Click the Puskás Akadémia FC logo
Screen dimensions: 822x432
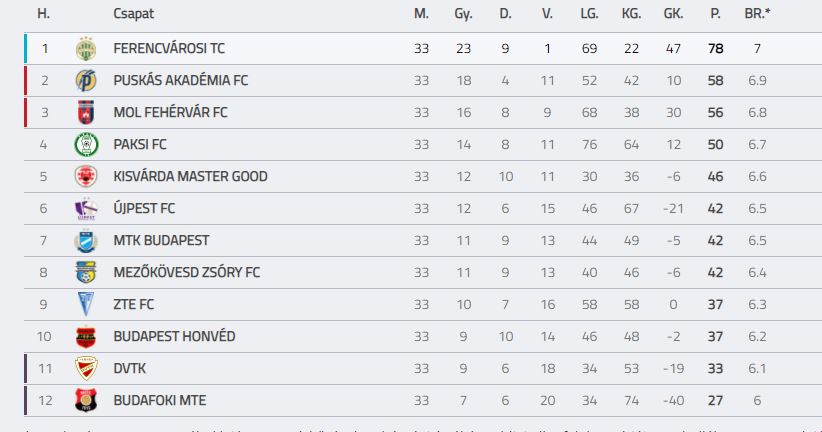(86, 81)
